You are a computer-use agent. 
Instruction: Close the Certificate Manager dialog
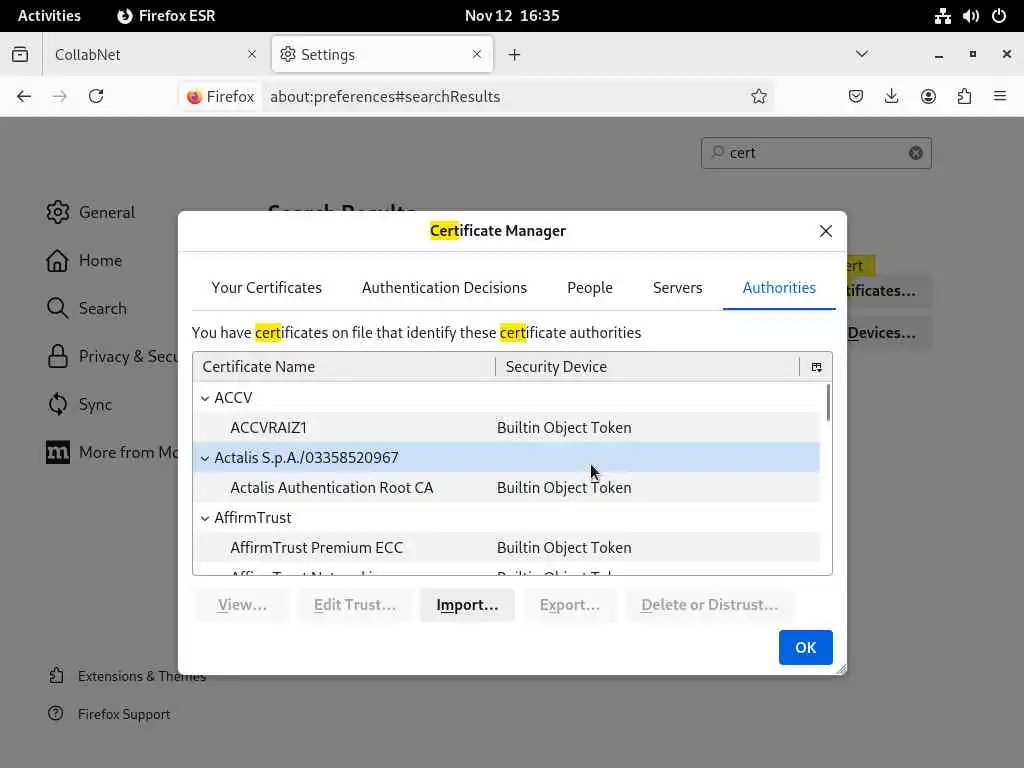click(825, 231)
